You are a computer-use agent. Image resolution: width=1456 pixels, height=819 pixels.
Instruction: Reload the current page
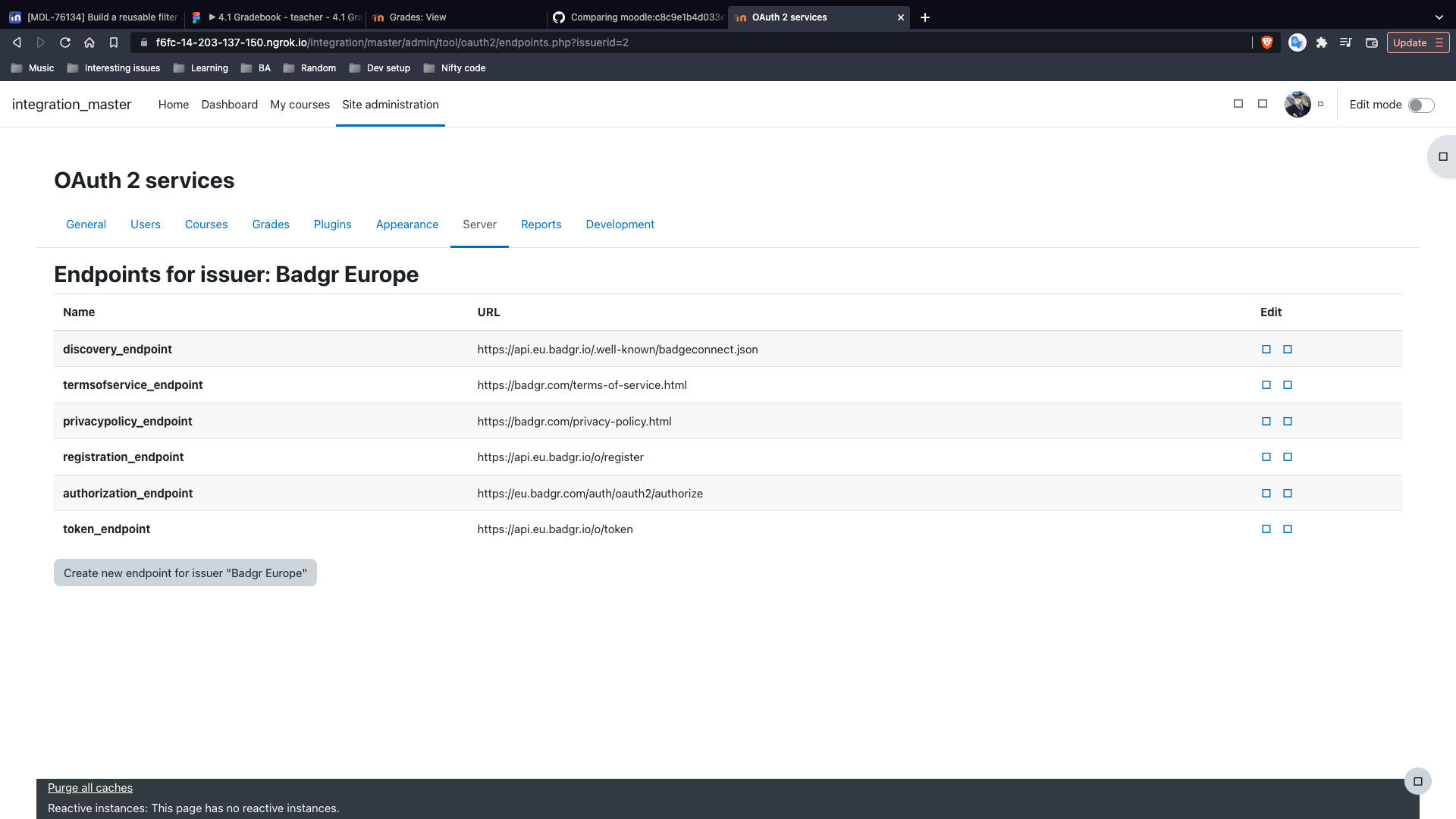coord(65,42)
